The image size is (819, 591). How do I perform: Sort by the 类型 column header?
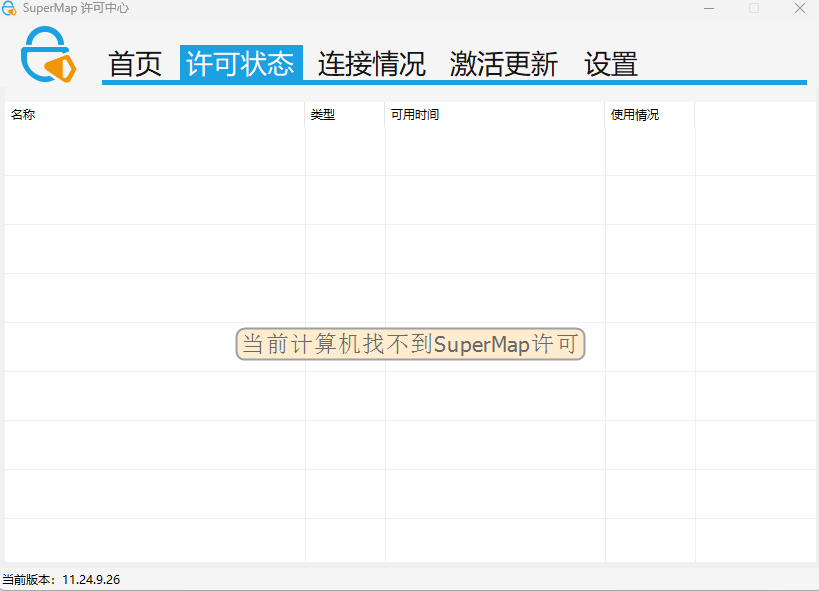[345, 114]
